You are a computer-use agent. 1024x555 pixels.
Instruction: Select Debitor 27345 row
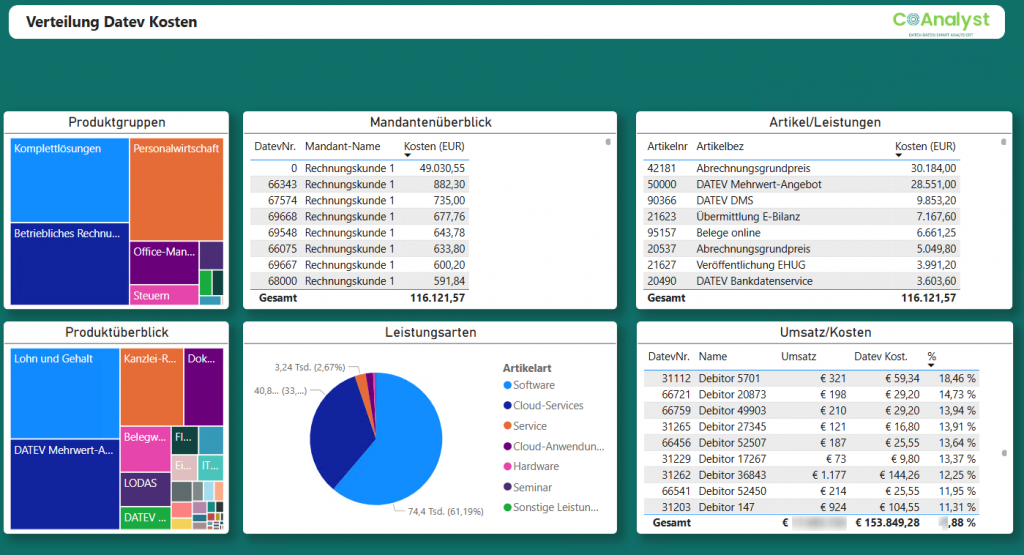pyautogui.click(x=811, y=426)
